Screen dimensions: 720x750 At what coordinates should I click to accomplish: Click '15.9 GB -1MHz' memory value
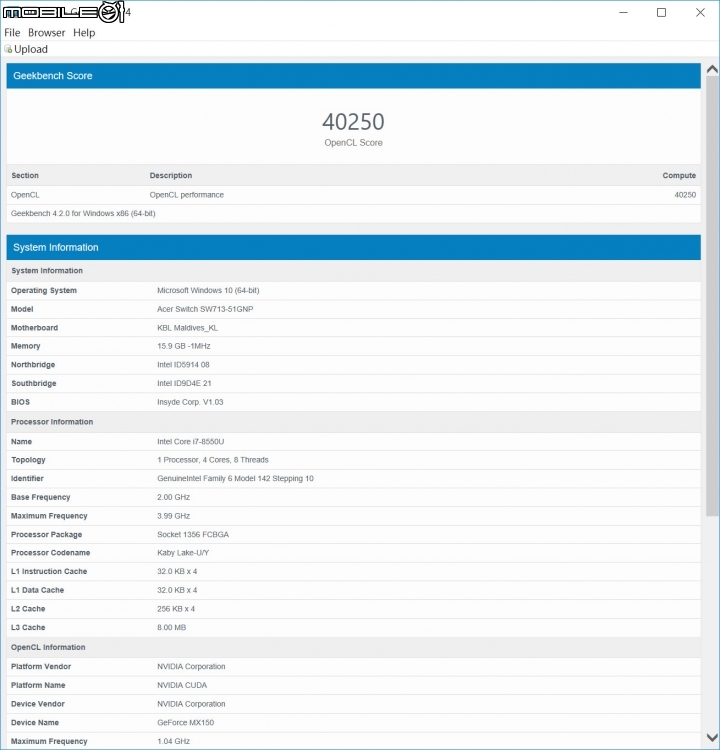(184, 346)
